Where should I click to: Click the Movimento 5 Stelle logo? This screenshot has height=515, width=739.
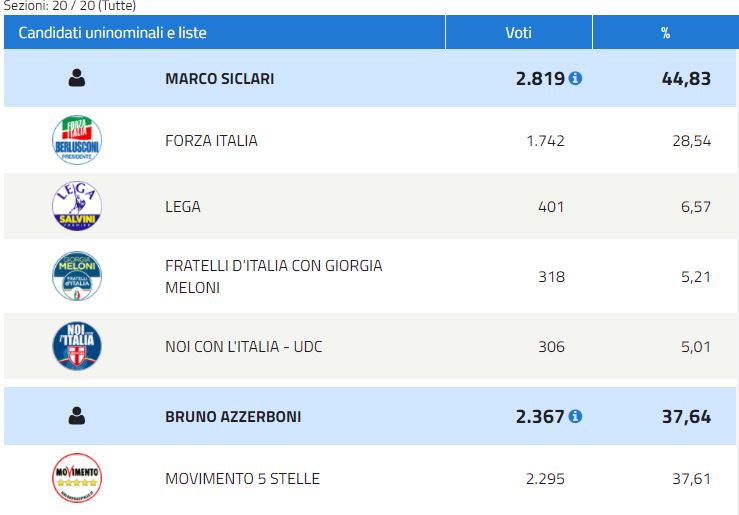point(77,478)
